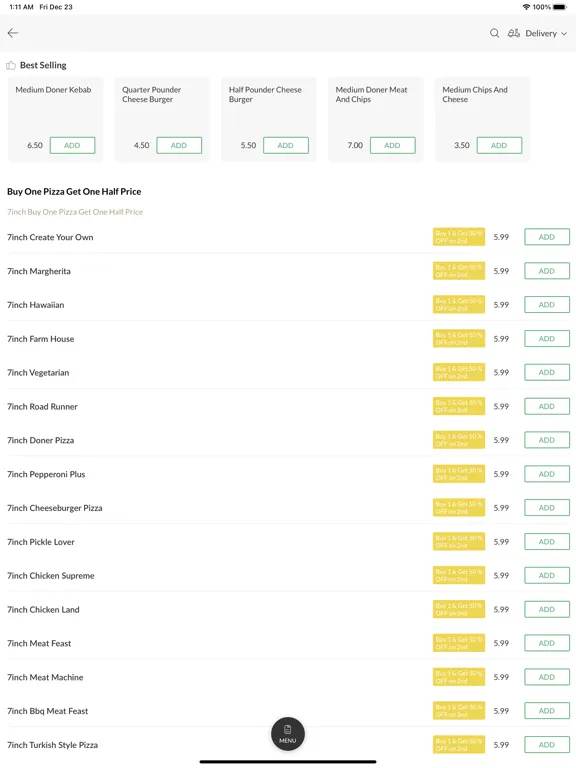This screenshot has width=576, height=768.
Task: Click the Medium Chips And Cheese card
Action: coord(482,119)
